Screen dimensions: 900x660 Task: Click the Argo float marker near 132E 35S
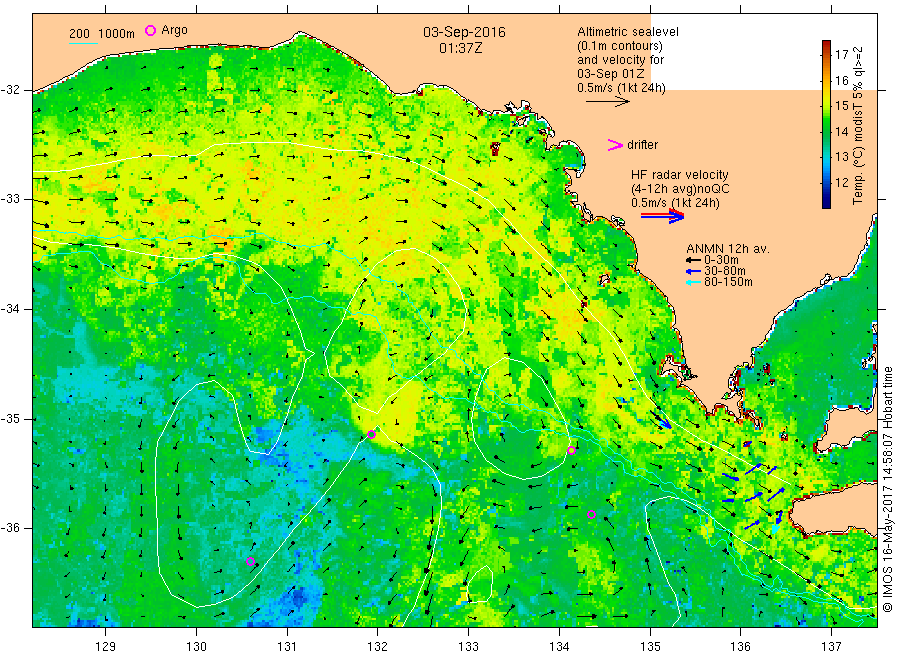pyautogui.click(x=371, y=434)
